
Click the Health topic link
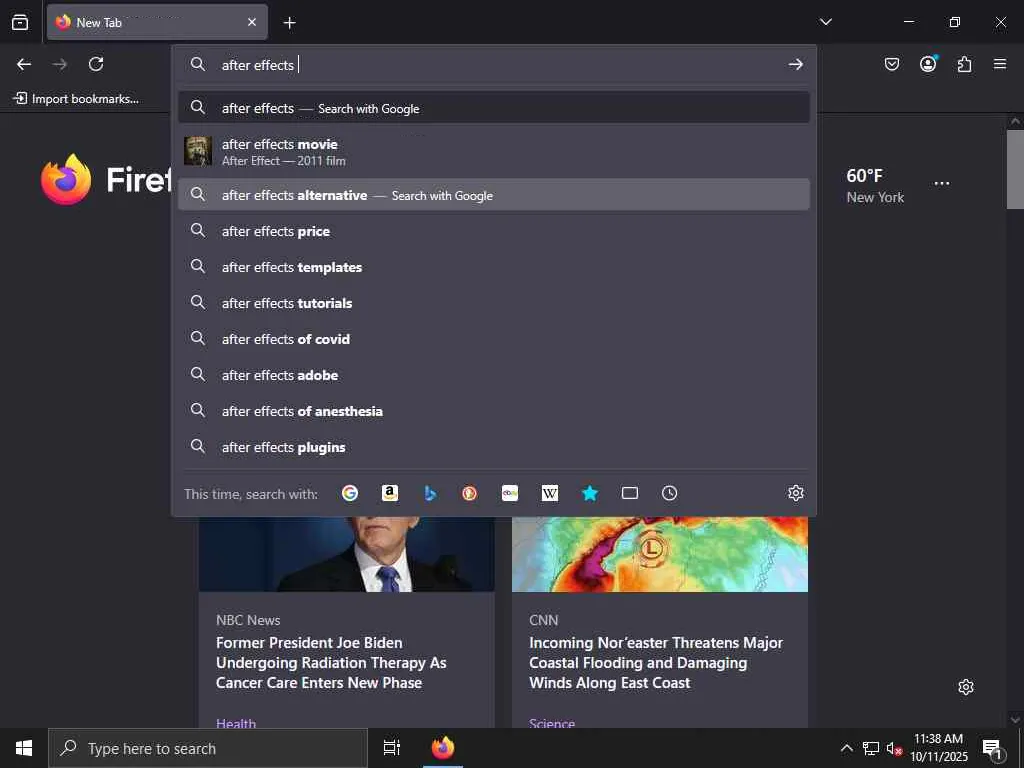point(236,723)
